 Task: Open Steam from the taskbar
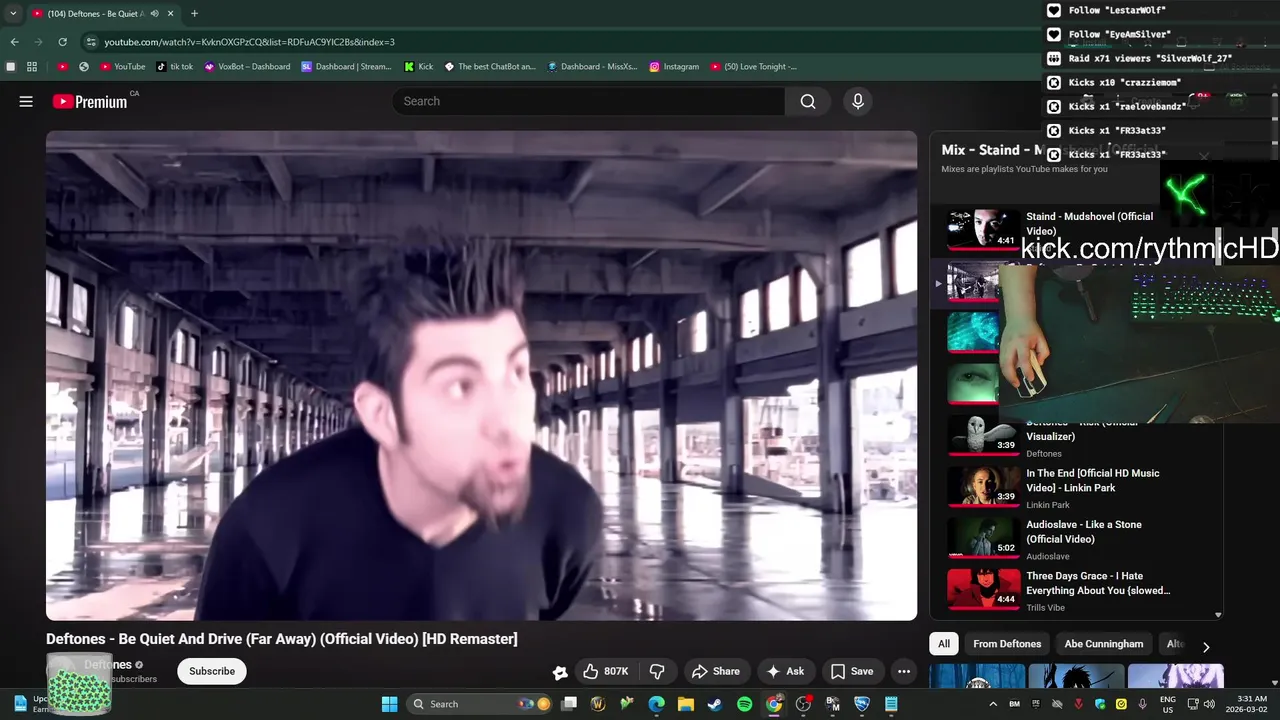[715, 704]
